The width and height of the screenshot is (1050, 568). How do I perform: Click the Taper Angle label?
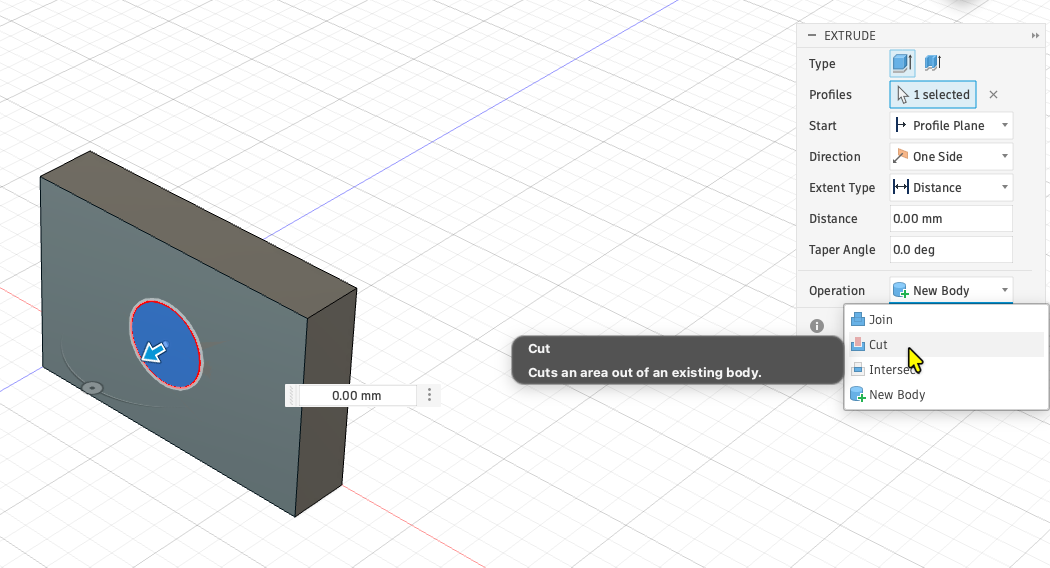[x=842, y=250]
